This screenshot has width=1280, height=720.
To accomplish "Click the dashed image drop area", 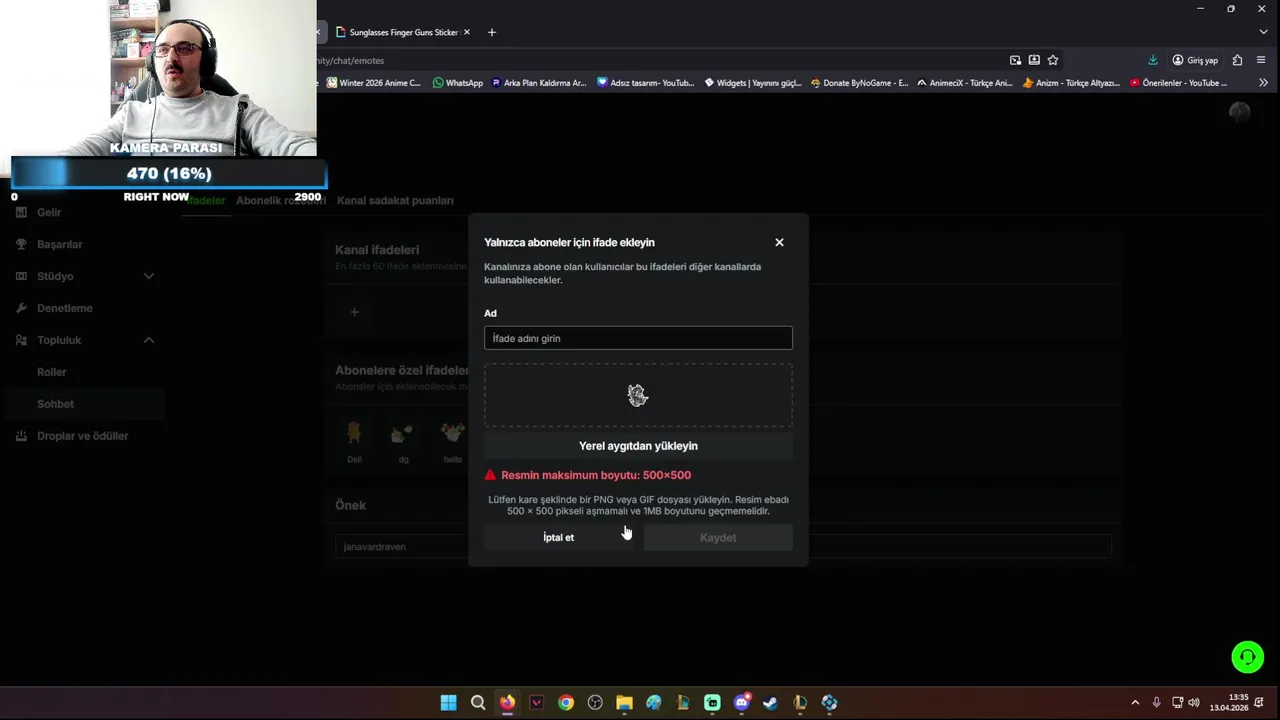I will [638, 395].
